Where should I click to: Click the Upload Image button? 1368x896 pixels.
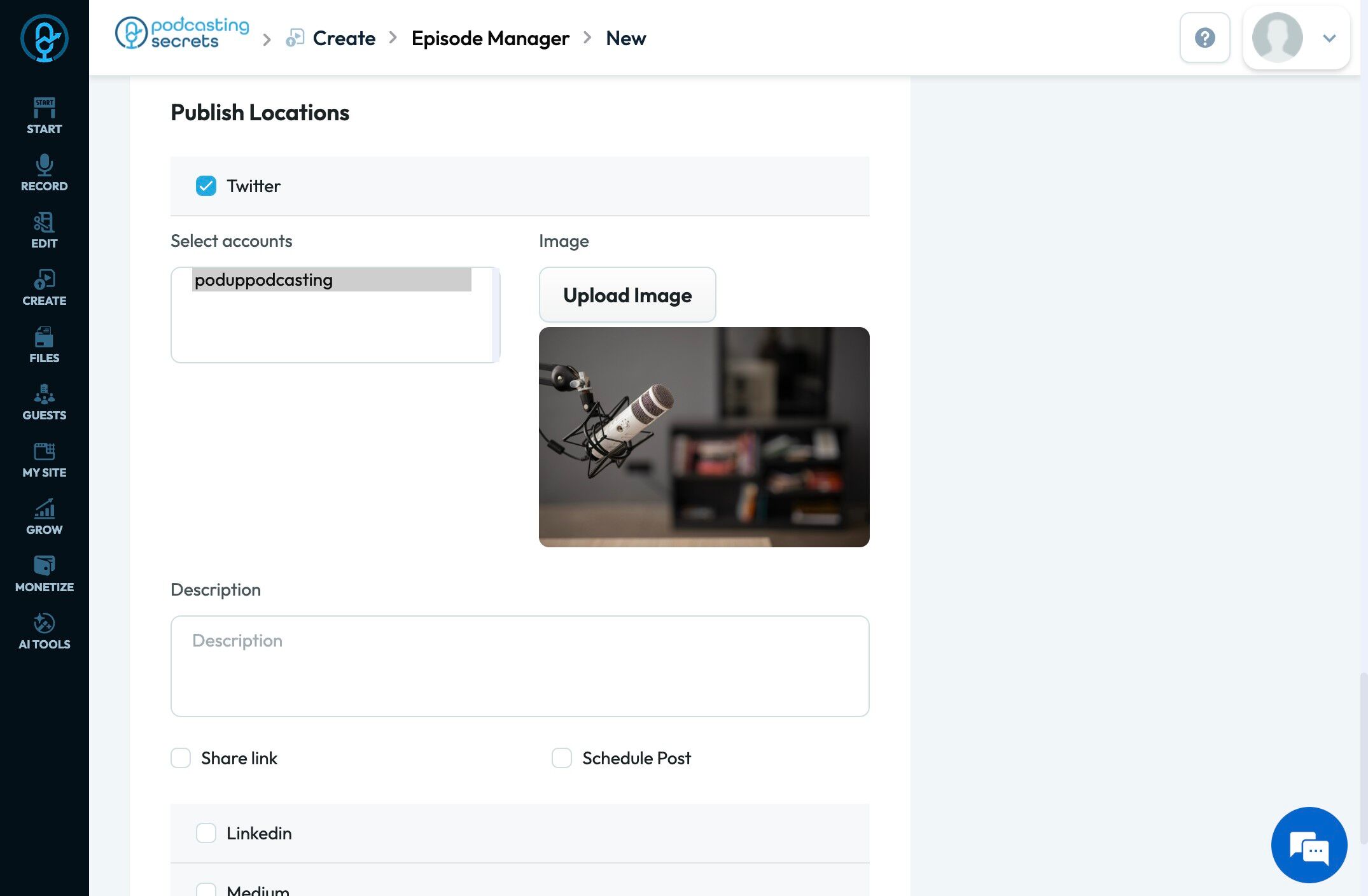coord(627,295)
